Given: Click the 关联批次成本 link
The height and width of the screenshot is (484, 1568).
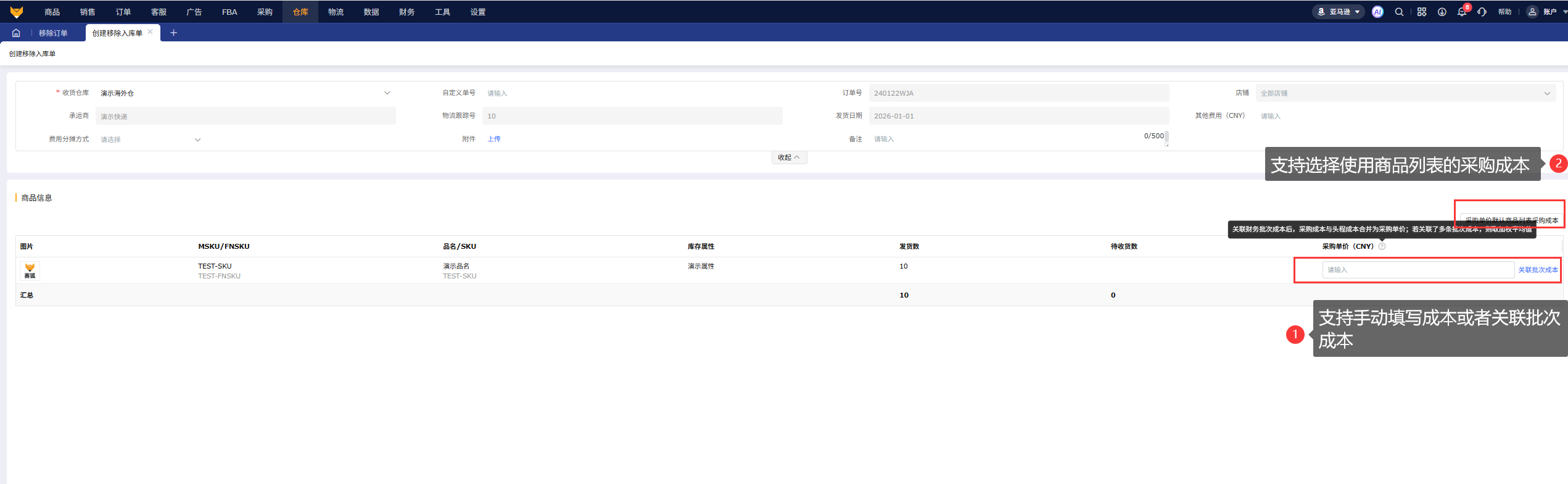Looking at the screenshot, I should [x=1538, y=270].
